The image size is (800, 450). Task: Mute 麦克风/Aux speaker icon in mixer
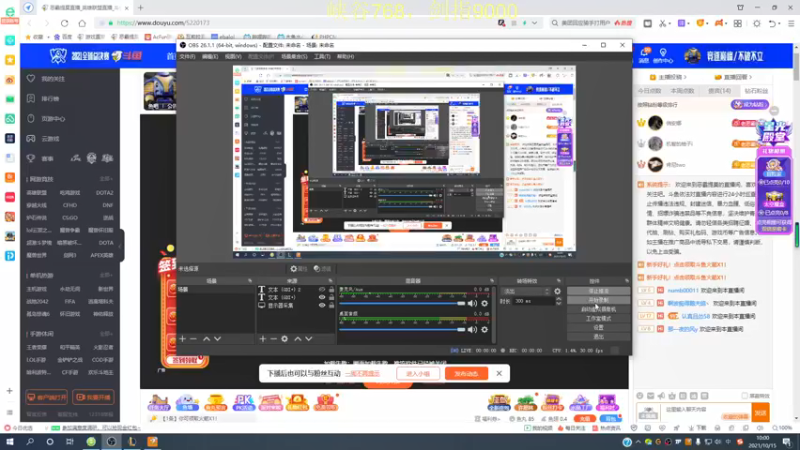coord(472,304)
